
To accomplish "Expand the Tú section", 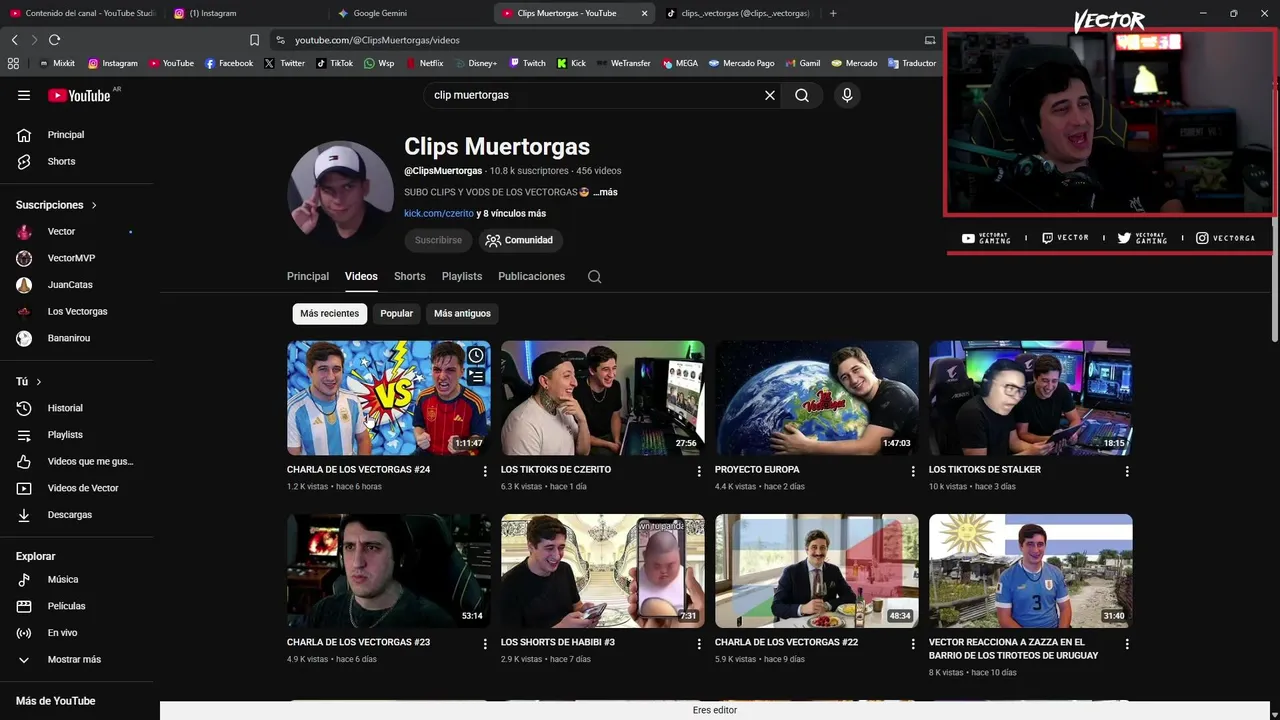I will (x=29, y=382).
